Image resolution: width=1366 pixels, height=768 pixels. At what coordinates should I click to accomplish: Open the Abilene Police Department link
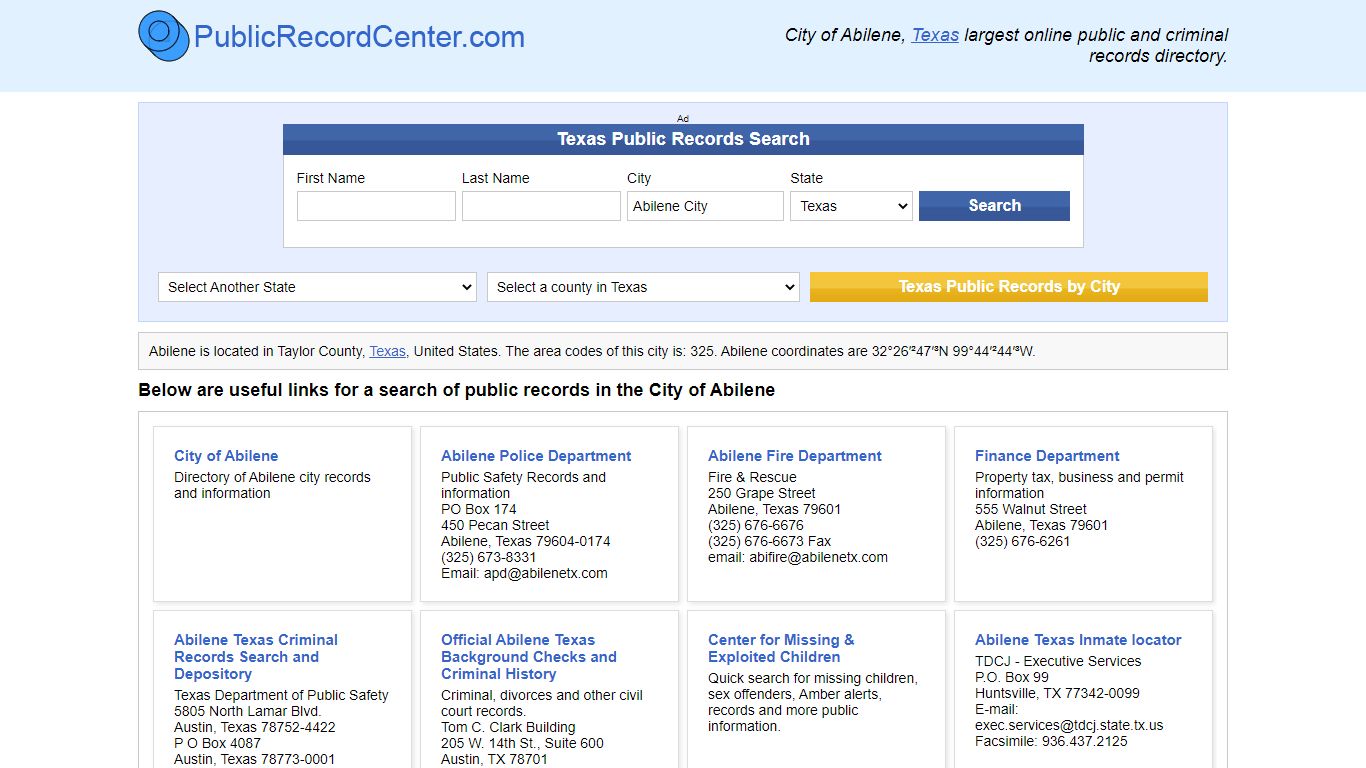pyautogui.click(x=536, y=456)
